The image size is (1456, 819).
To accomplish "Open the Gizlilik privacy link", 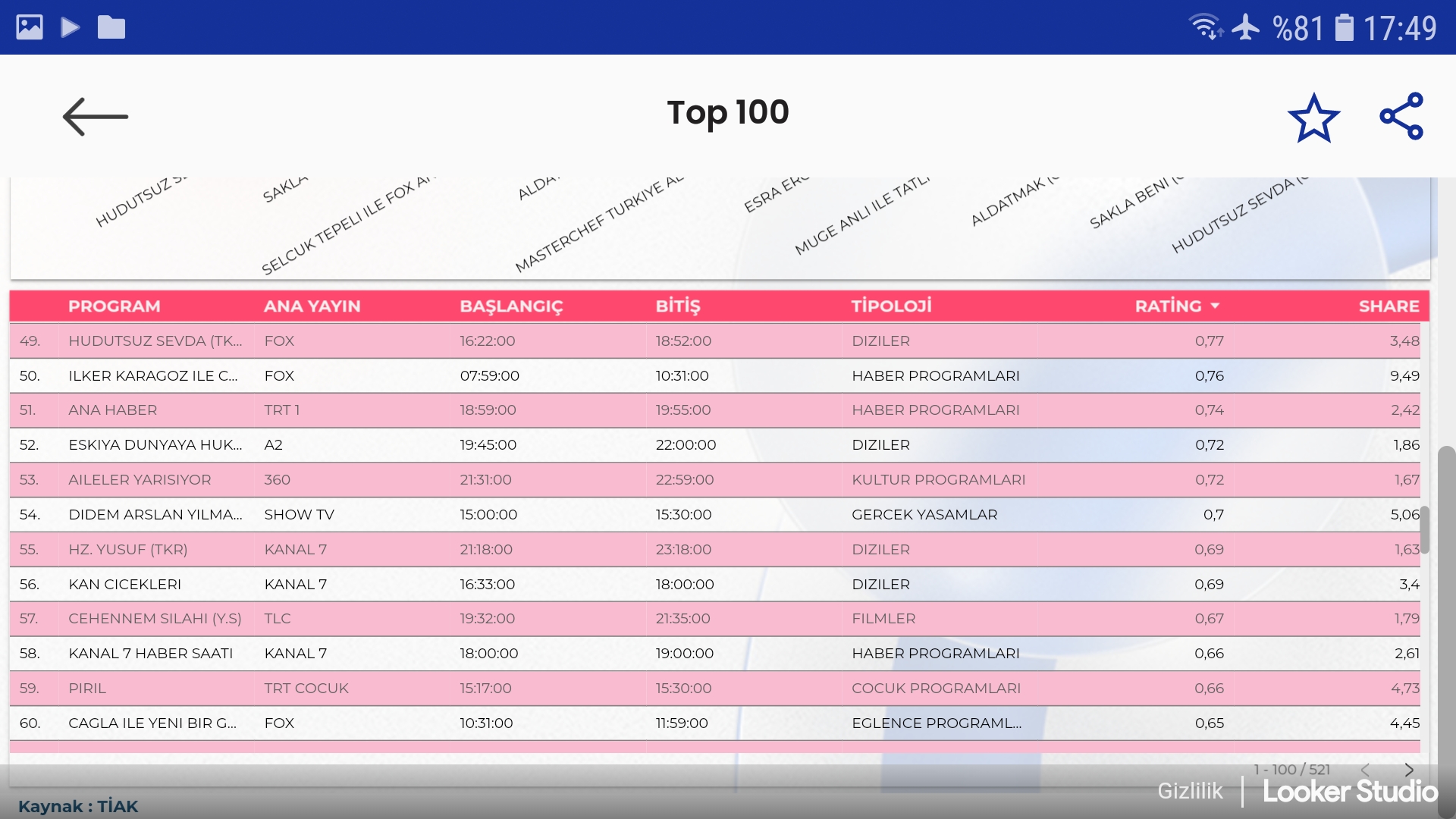I will pyautogui.click(x=1190, y=791).
